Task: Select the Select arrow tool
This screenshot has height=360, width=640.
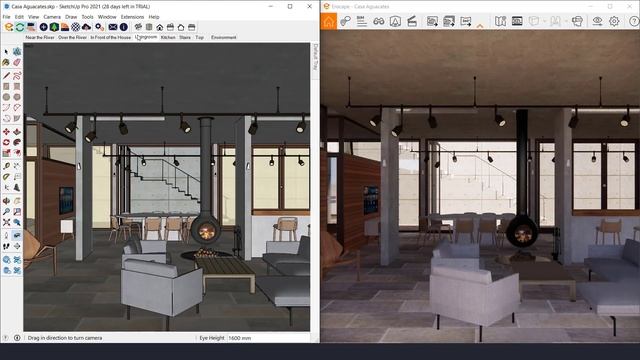Action: pyautogui.click(x=6, y=52)
